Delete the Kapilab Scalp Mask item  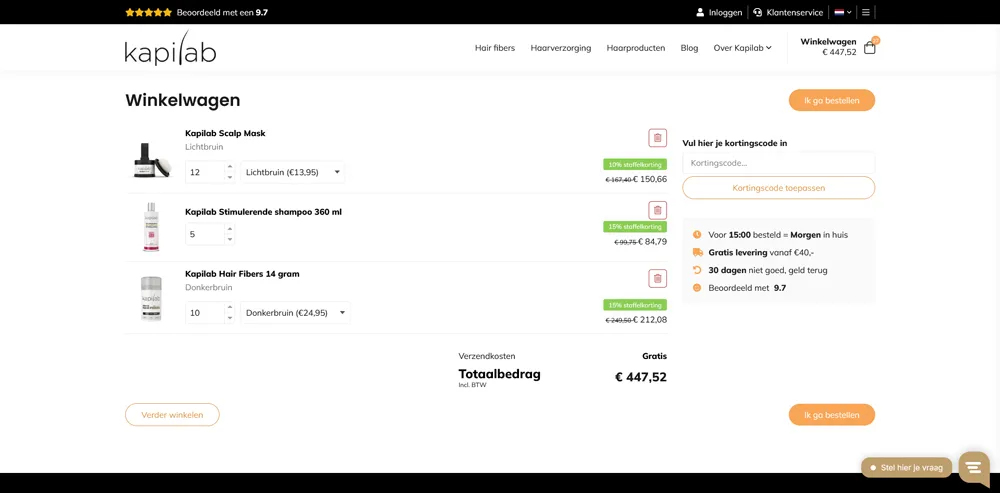tap(658, 138)
